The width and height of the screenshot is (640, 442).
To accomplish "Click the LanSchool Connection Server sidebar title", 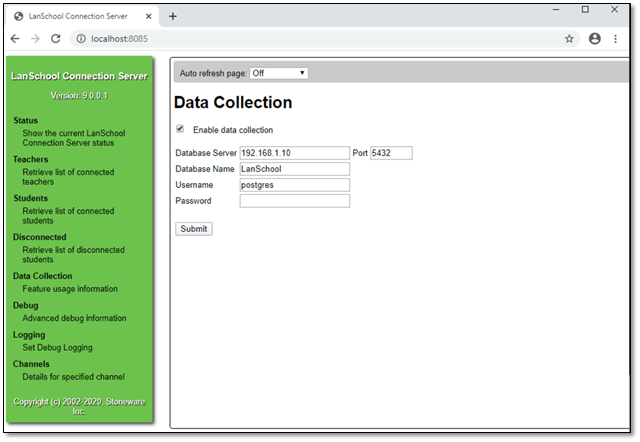I will pyautogui.click(x=79, y=76).
